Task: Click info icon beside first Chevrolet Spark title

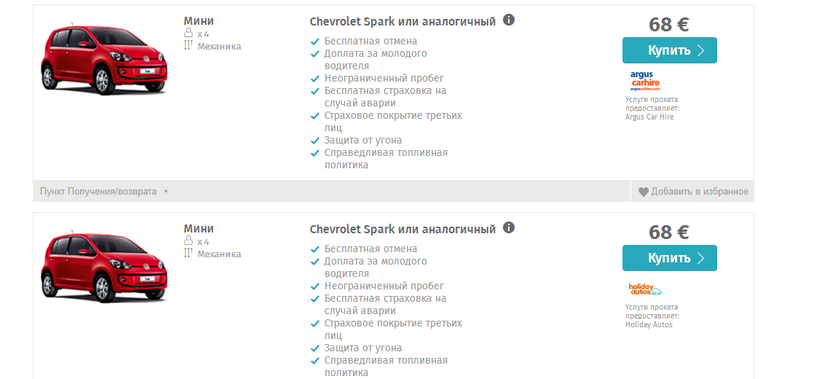Action: click(x=509, y=20)
